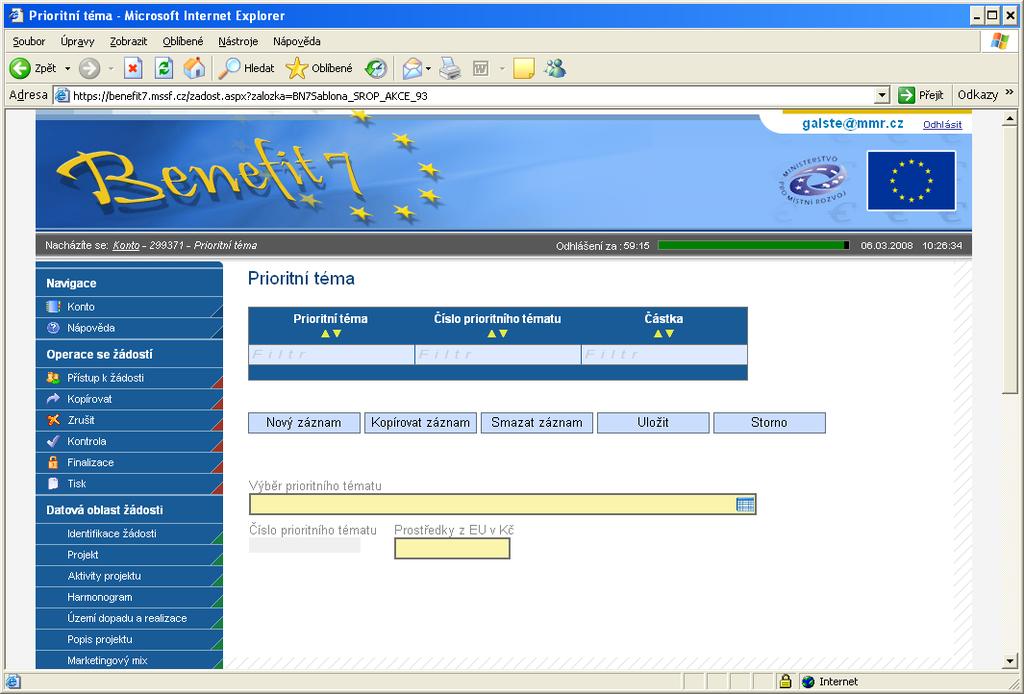This screenshot has width=1024, height=694.
Task: Sort Prioritní téma column ascending
Action: tap(325, 334)
